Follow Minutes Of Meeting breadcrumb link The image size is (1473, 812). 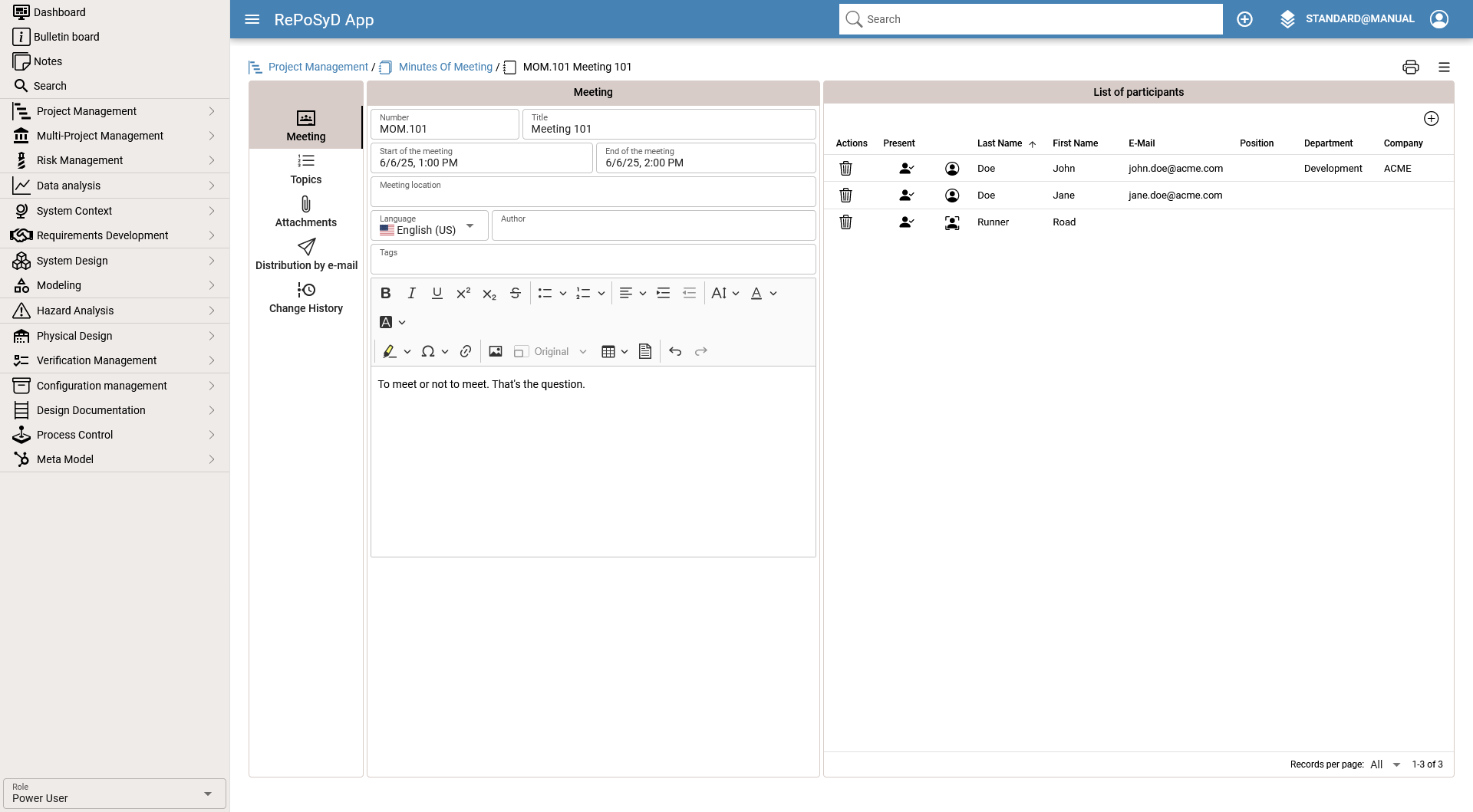pos(446,67)
